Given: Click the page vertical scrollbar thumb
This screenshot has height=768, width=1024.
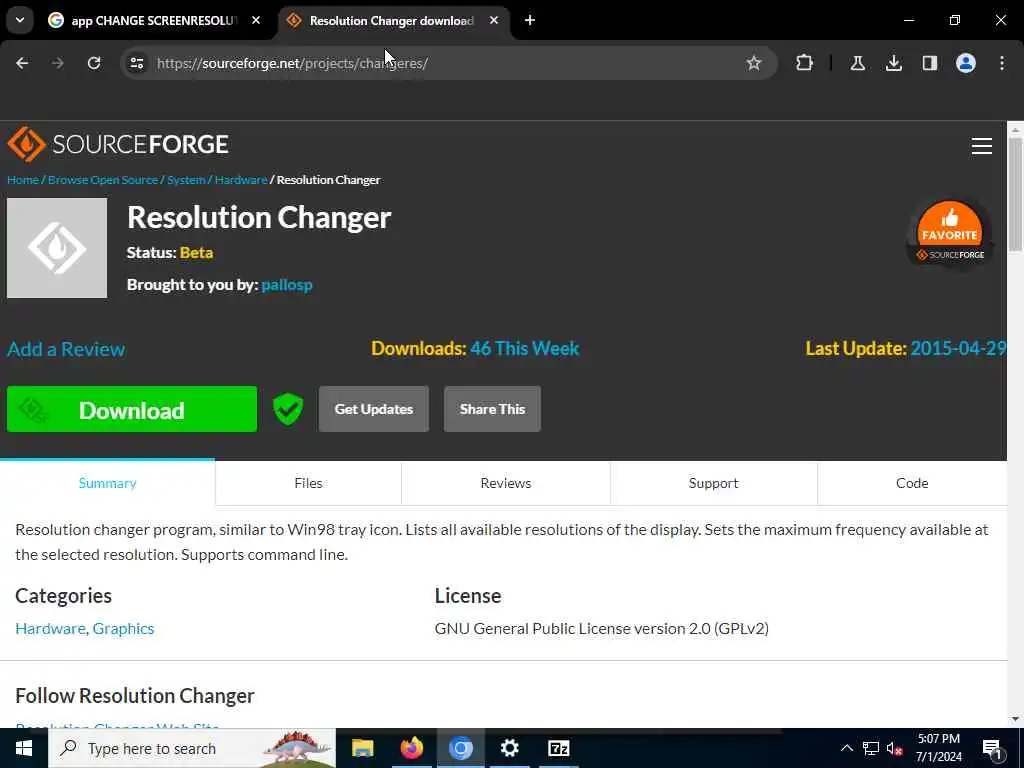Looking at the screenshot, I should [1015, 194].
